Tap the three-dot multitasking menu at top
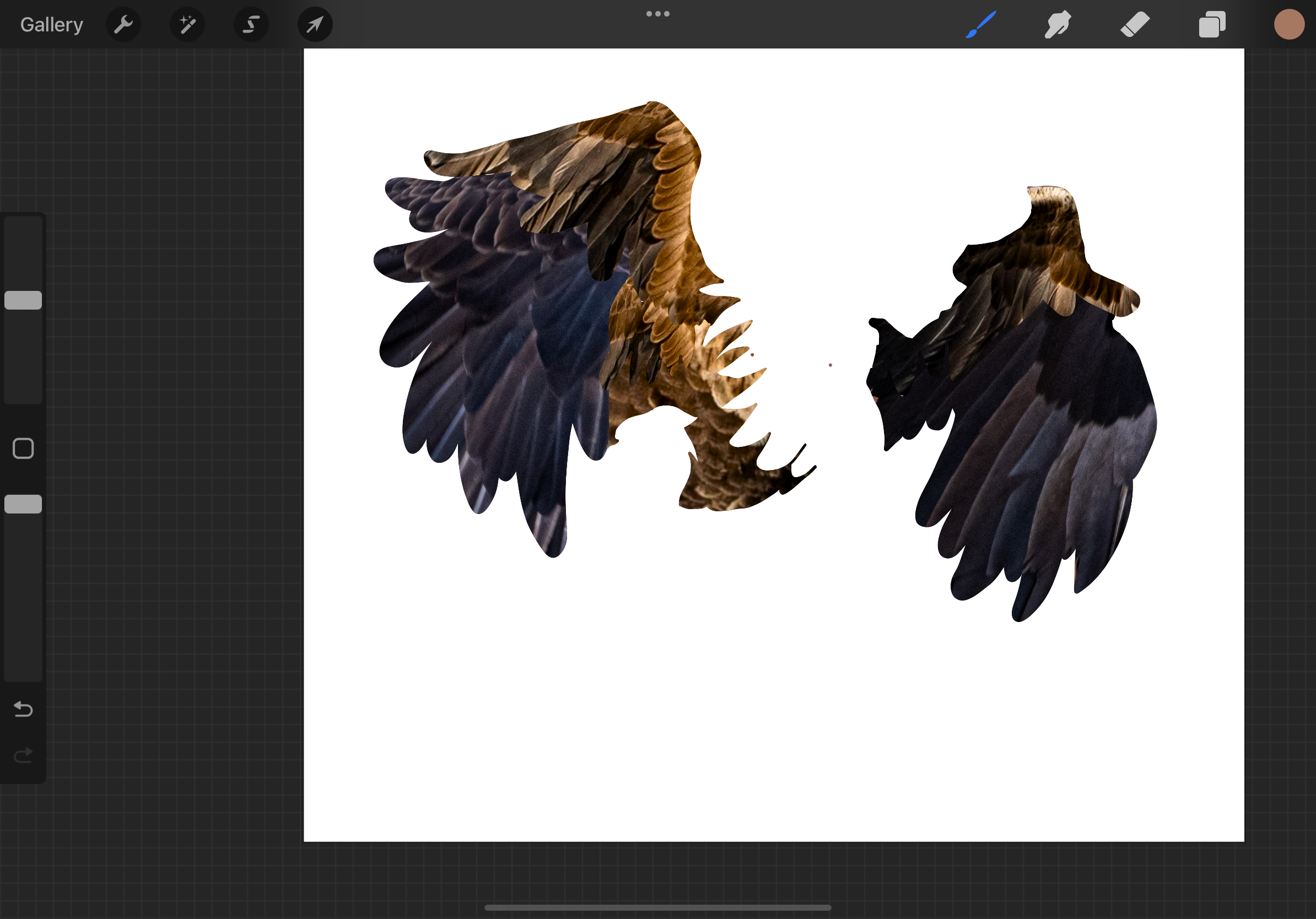The width and height of the screenshot is (1316, 919). pos(658,14)
